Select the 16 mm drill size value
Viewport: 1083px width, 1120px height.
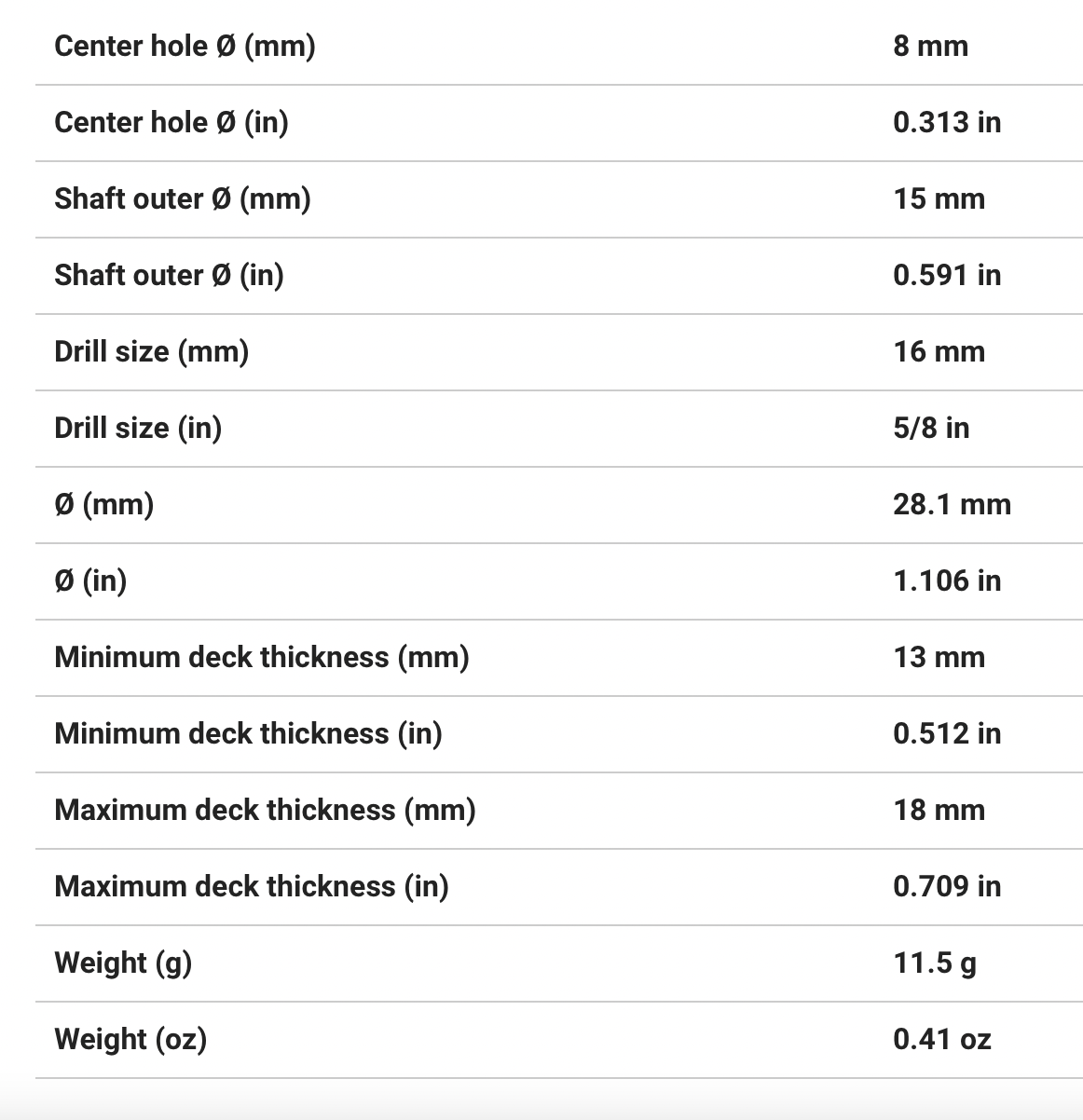coord(939,351)
